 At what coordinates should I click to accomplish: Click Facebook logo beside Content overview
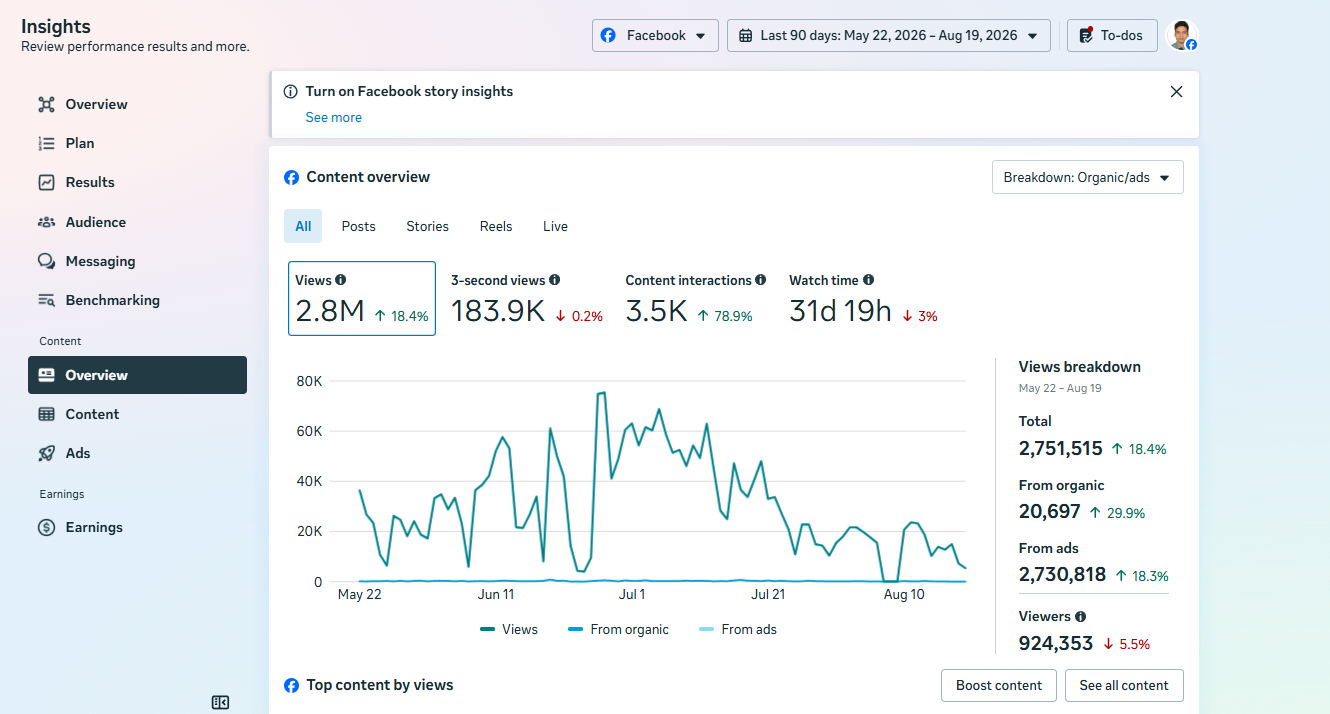[x=292, y=177]
